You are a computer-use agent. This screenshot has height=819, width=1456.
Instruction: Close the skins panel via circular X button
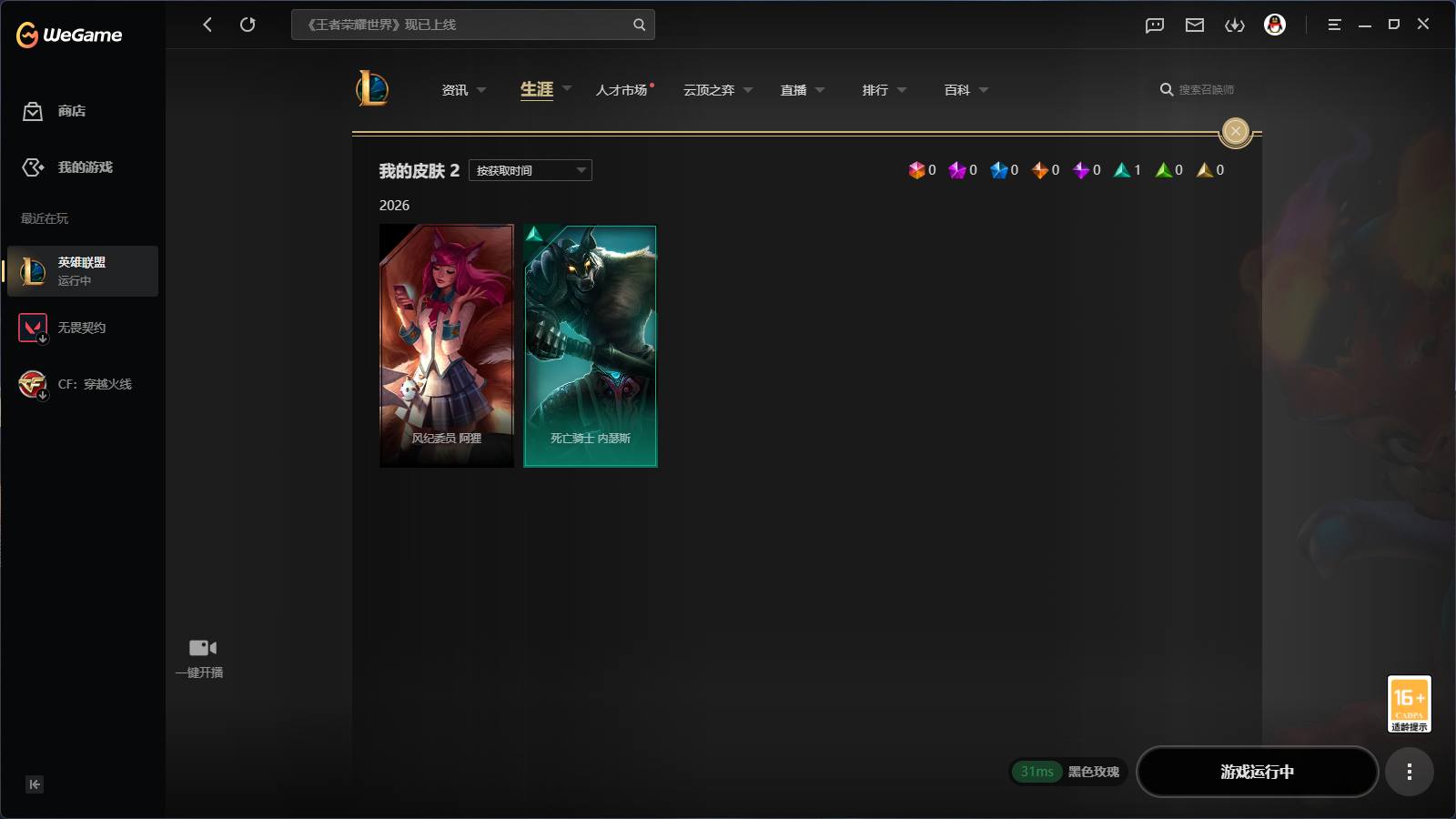pyautogui.click(x=1234, y=131)
